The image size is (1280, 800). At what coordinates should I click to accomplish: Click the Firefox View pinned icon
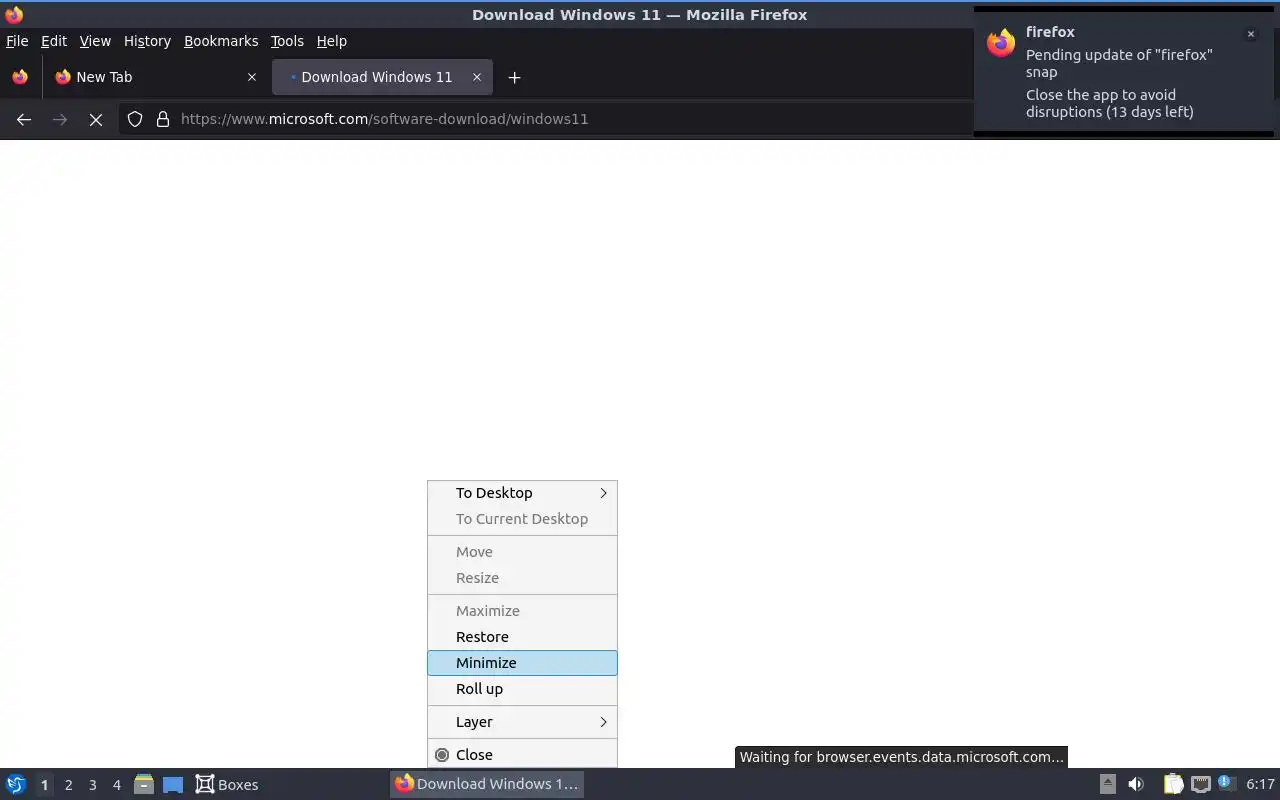pyautogui.click(x=20, y=77)
